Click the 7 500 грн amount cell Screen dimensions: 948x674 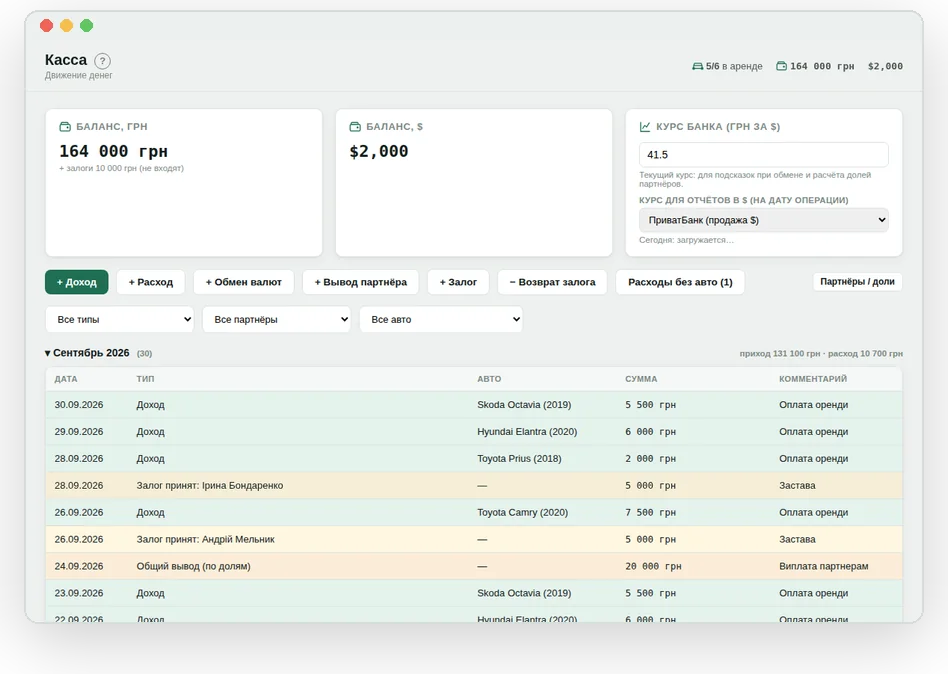point(651,513)
